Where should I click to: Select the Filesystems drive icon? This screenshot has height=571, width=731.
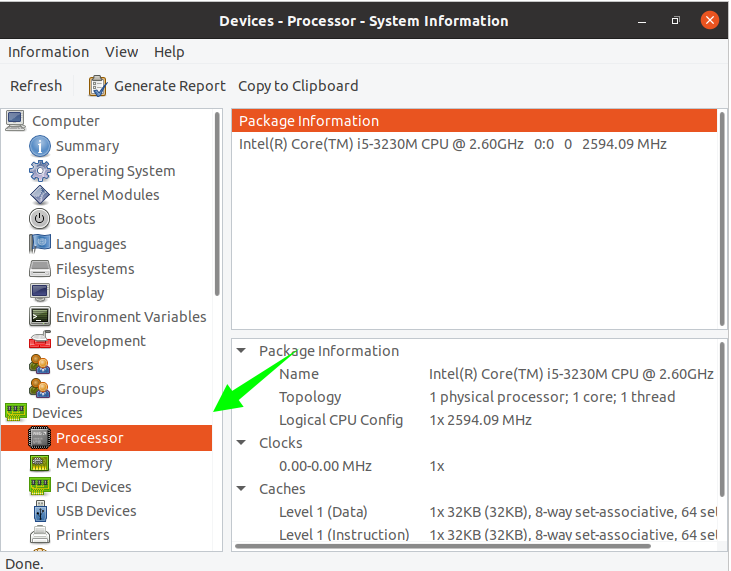(40, 269)
